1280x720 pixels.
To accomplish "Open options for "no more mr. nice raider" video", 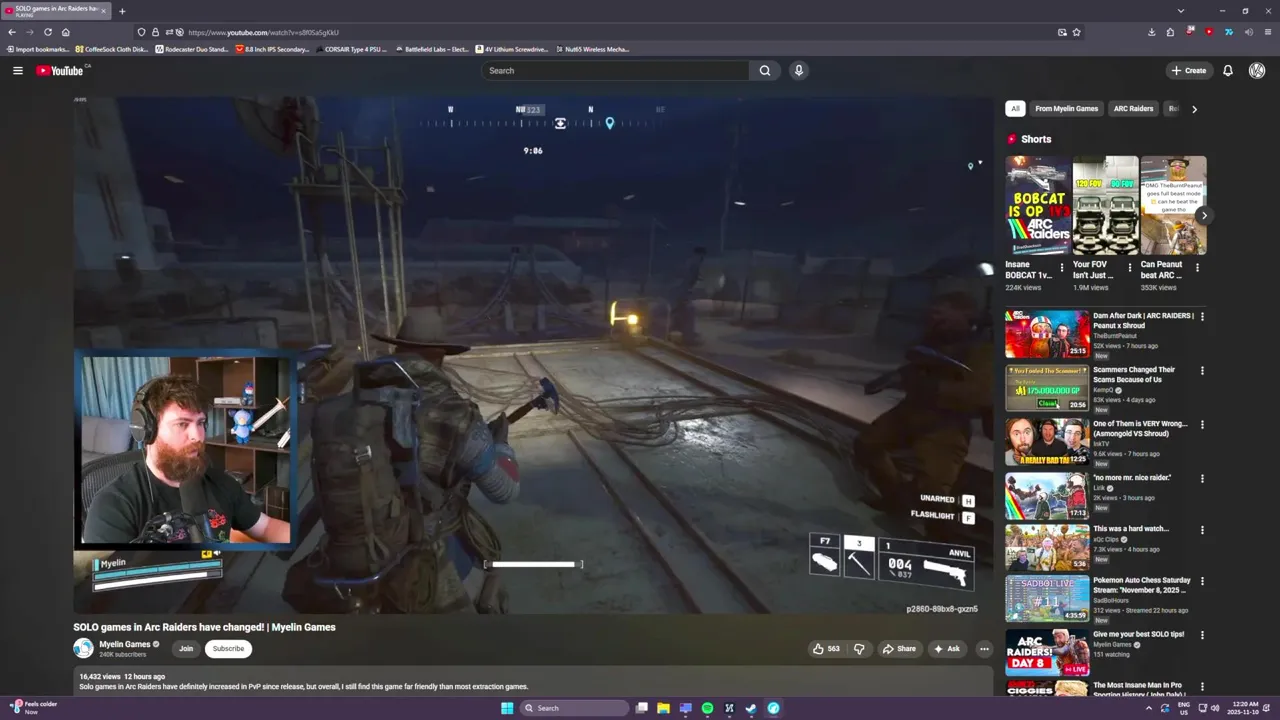I will (1202, 478).
